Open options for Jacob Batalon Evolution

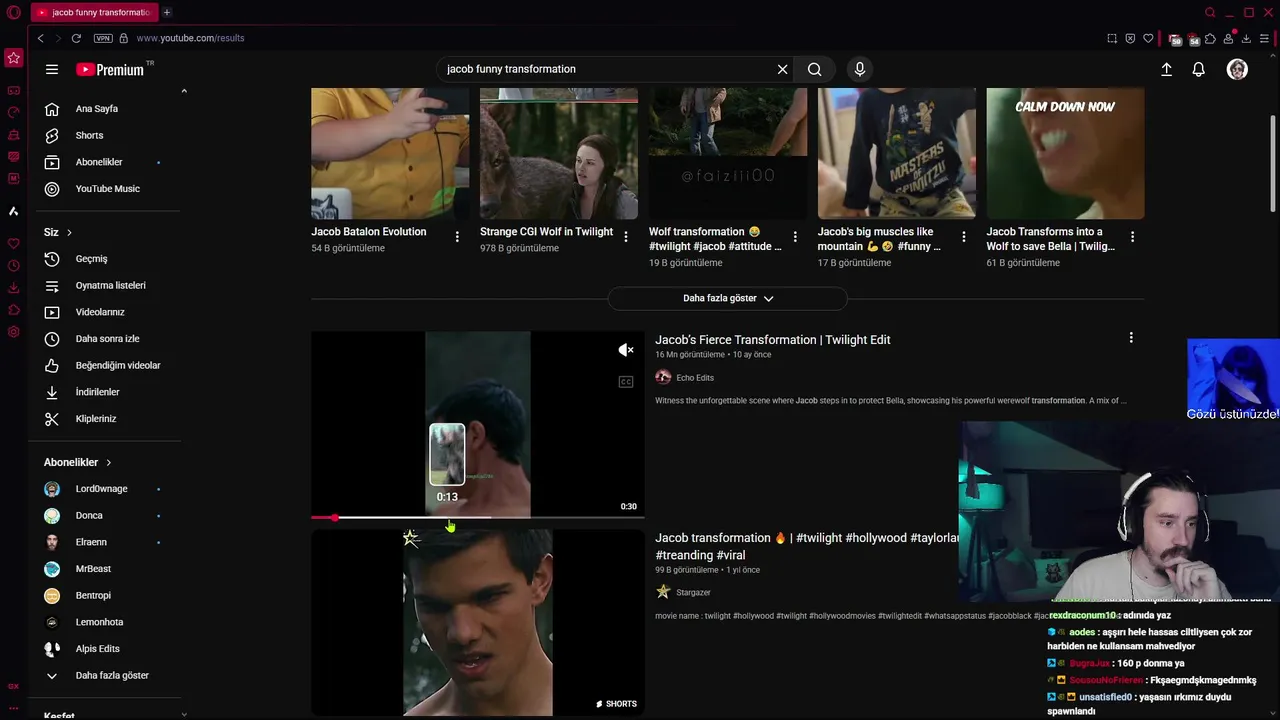click(x=457, y=237)
